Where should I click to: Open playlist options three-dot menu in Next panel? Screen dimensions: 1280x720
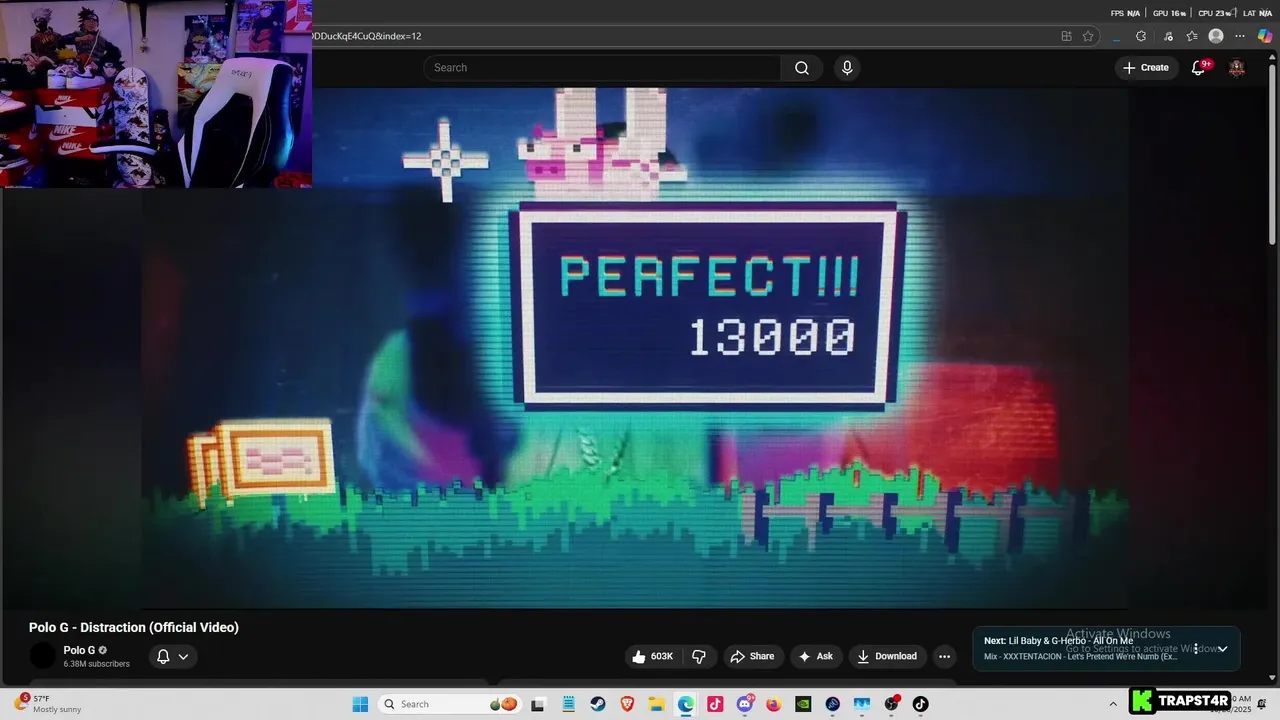pyautogui.click(x=1195, y=649)
